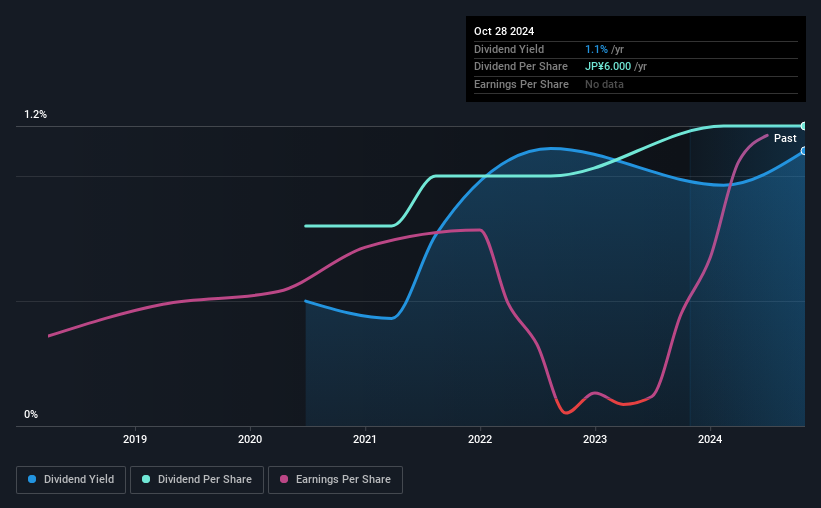The height and width of the screenshot is (508, 821).
Task: Select the blue endpoint marker of Dividend Yield
Action: coord(804,151)
